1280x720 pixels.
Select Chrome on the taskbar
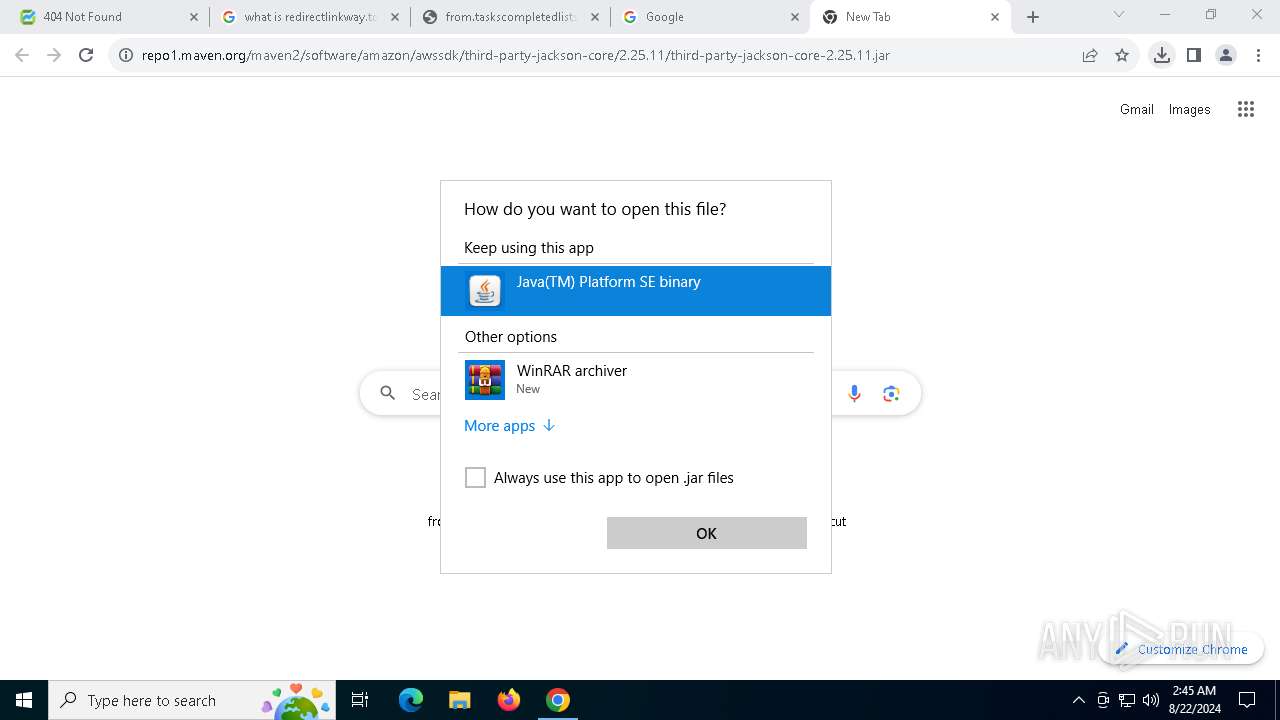(558, 700)
